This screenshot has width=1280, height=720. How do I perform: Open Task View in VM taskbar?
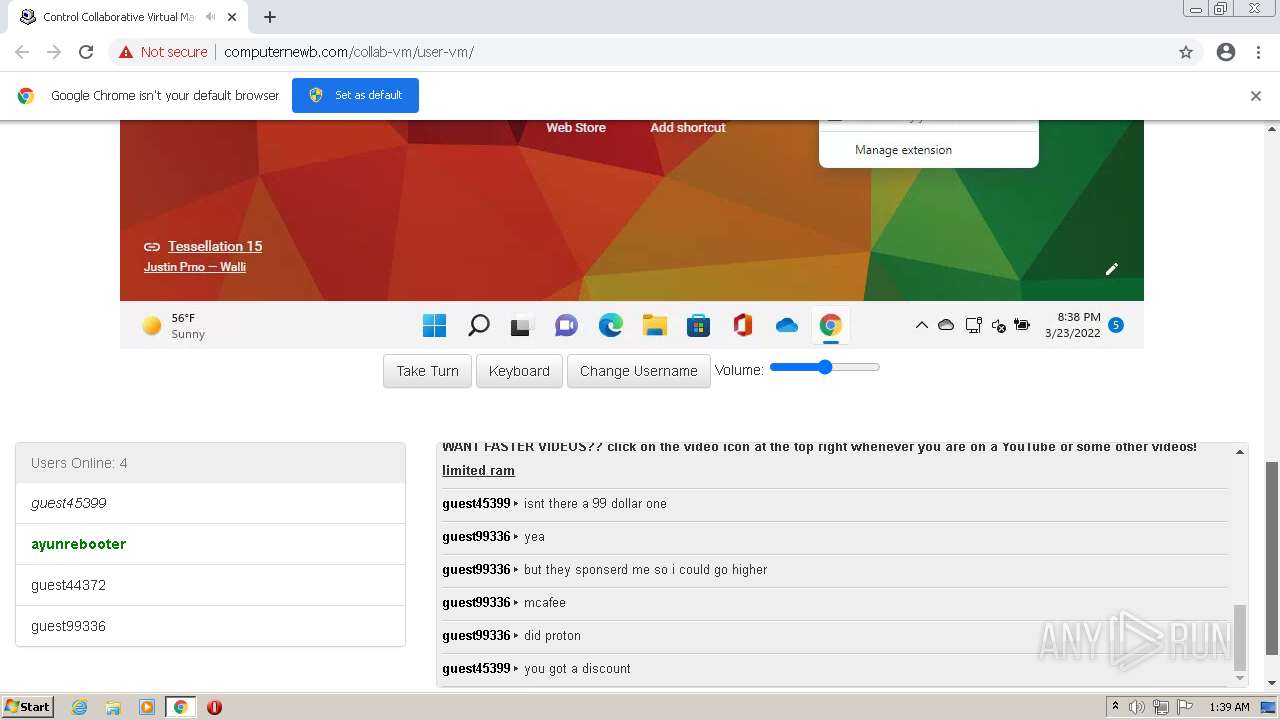coord(522,325)
